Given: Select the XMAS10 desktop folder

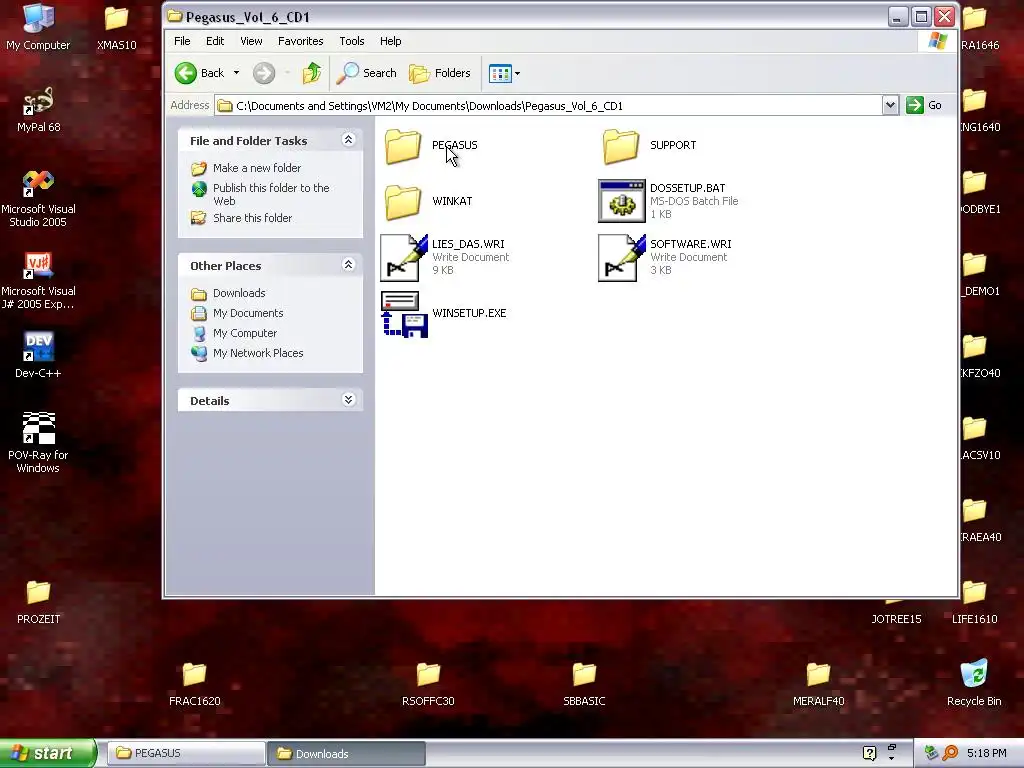Looking at the screenshot, I should [116, 27].
